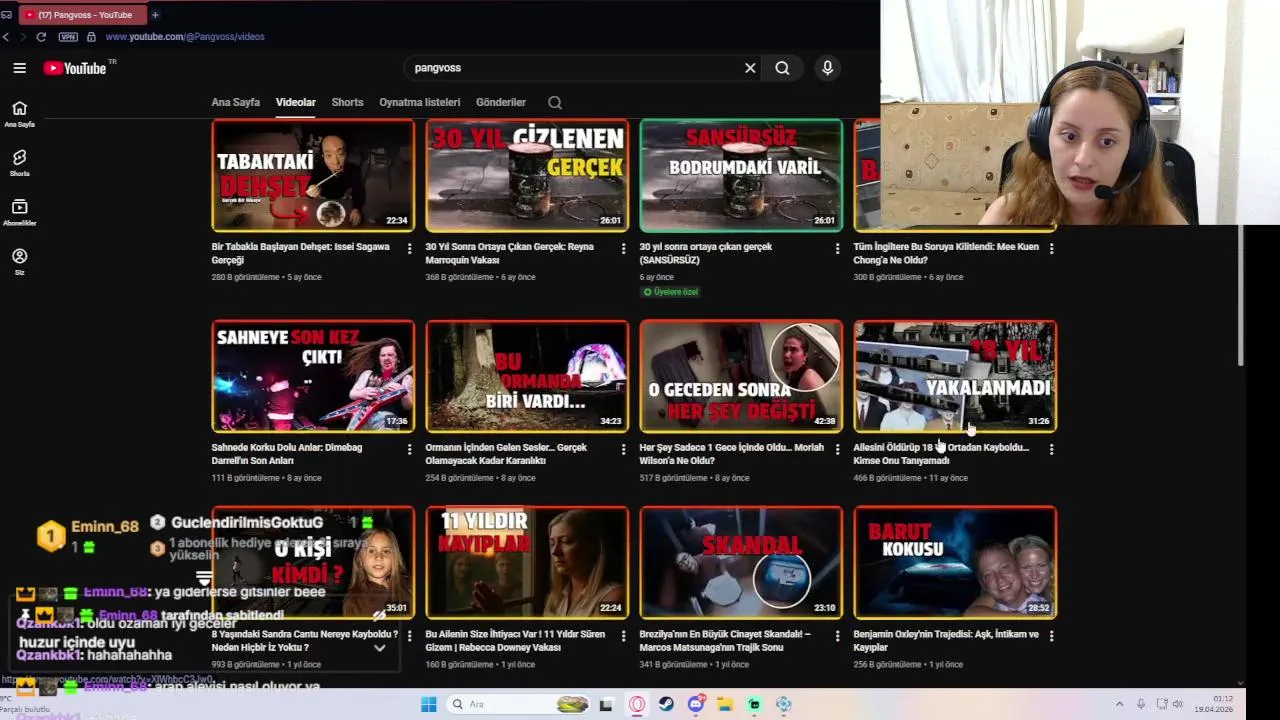Open options for Reyna Marroquín Vakası video
Image resolution: width=1280 pixels, height=720 pixels.
pyautogui.click(x=623, y=248)
